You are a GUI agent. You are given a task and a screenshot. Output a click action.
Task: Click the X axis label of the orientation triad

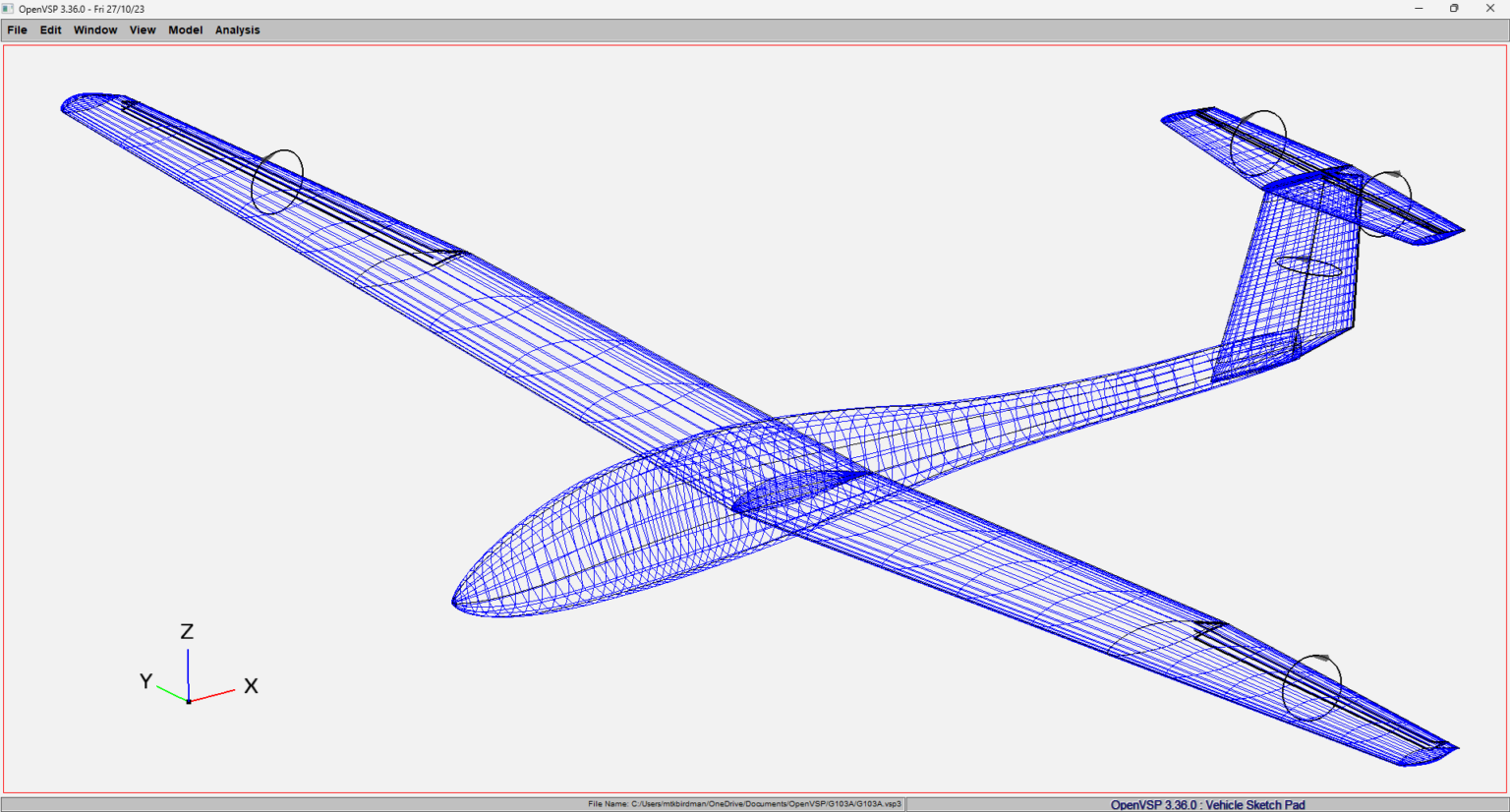point(251,686)
